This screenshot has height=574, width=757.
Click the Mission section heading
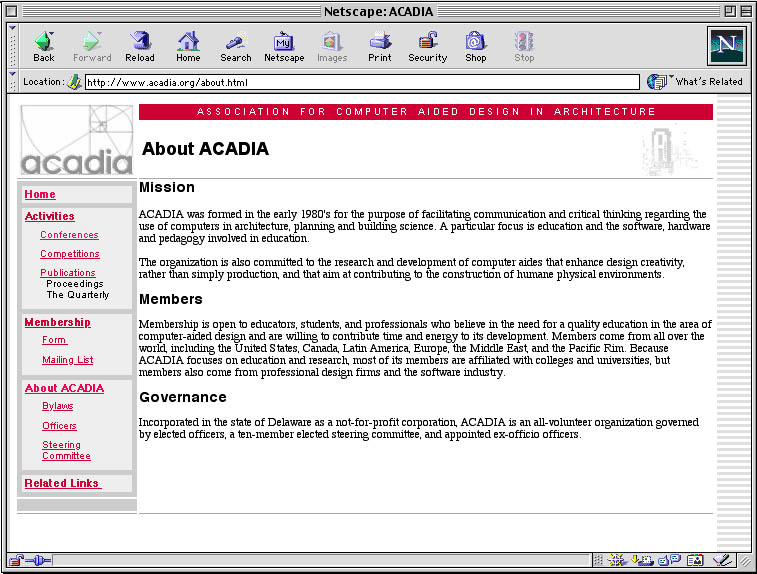click(x=167, y=187)
